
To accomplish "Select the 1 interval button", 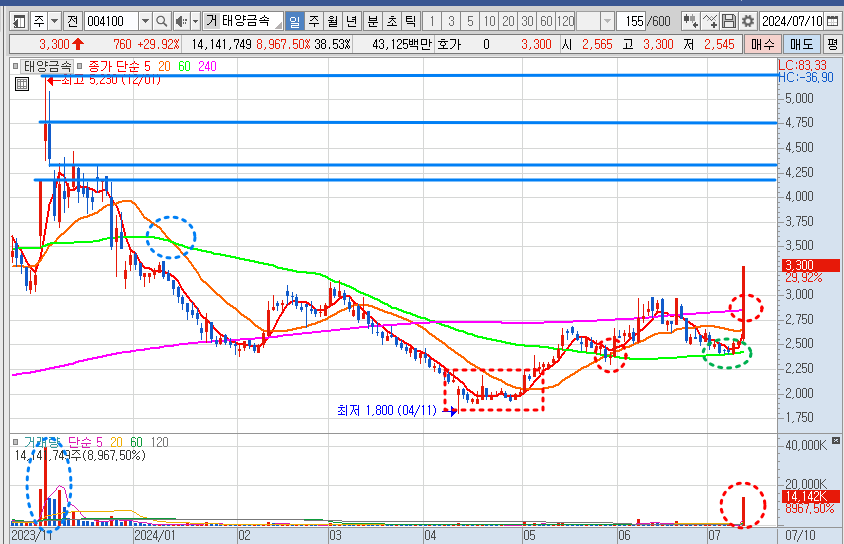I will 432,22.
